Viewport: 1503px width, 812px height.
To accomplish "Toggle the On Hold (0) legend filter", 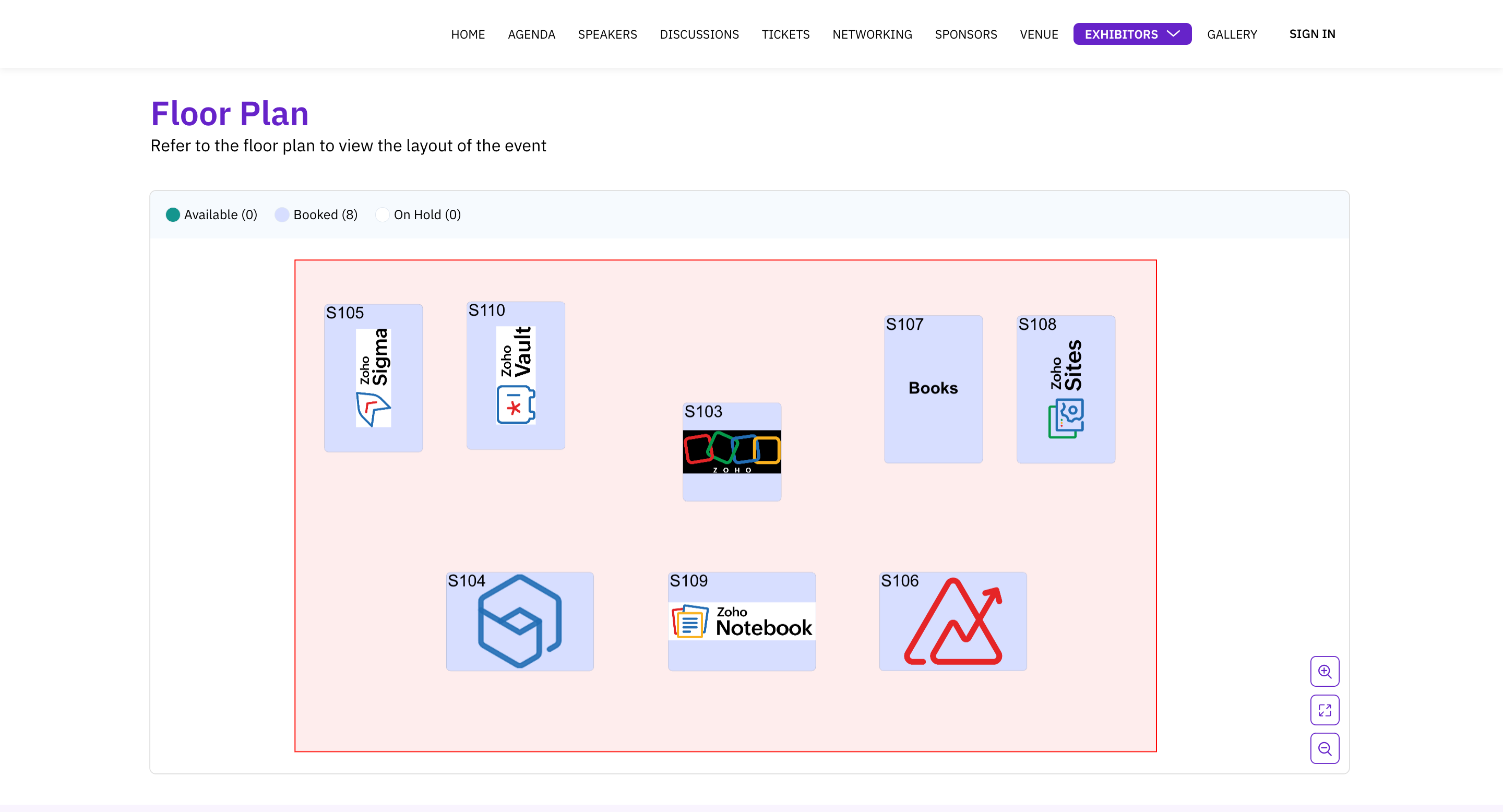I will pyautogui.click(x=426, y=214).
